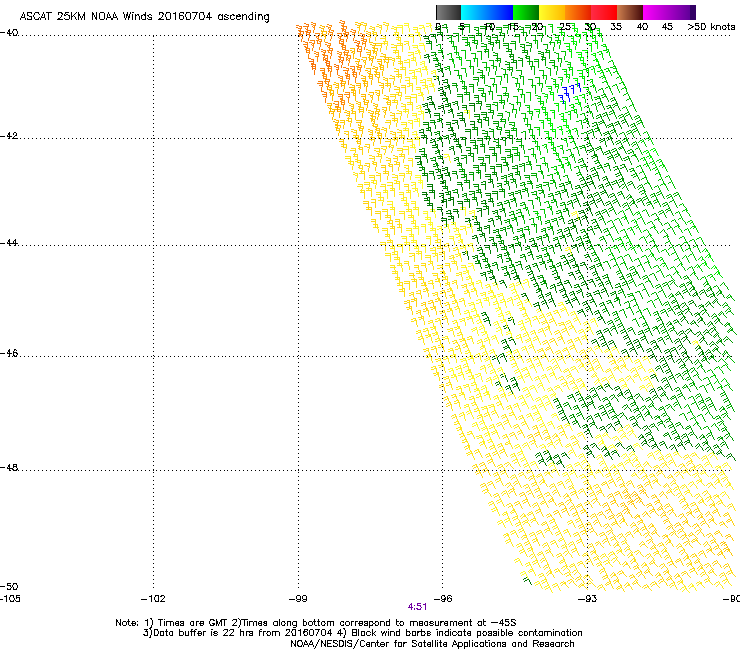
Task: Click the -96 longitude axis label
Action: click(443, 599)
